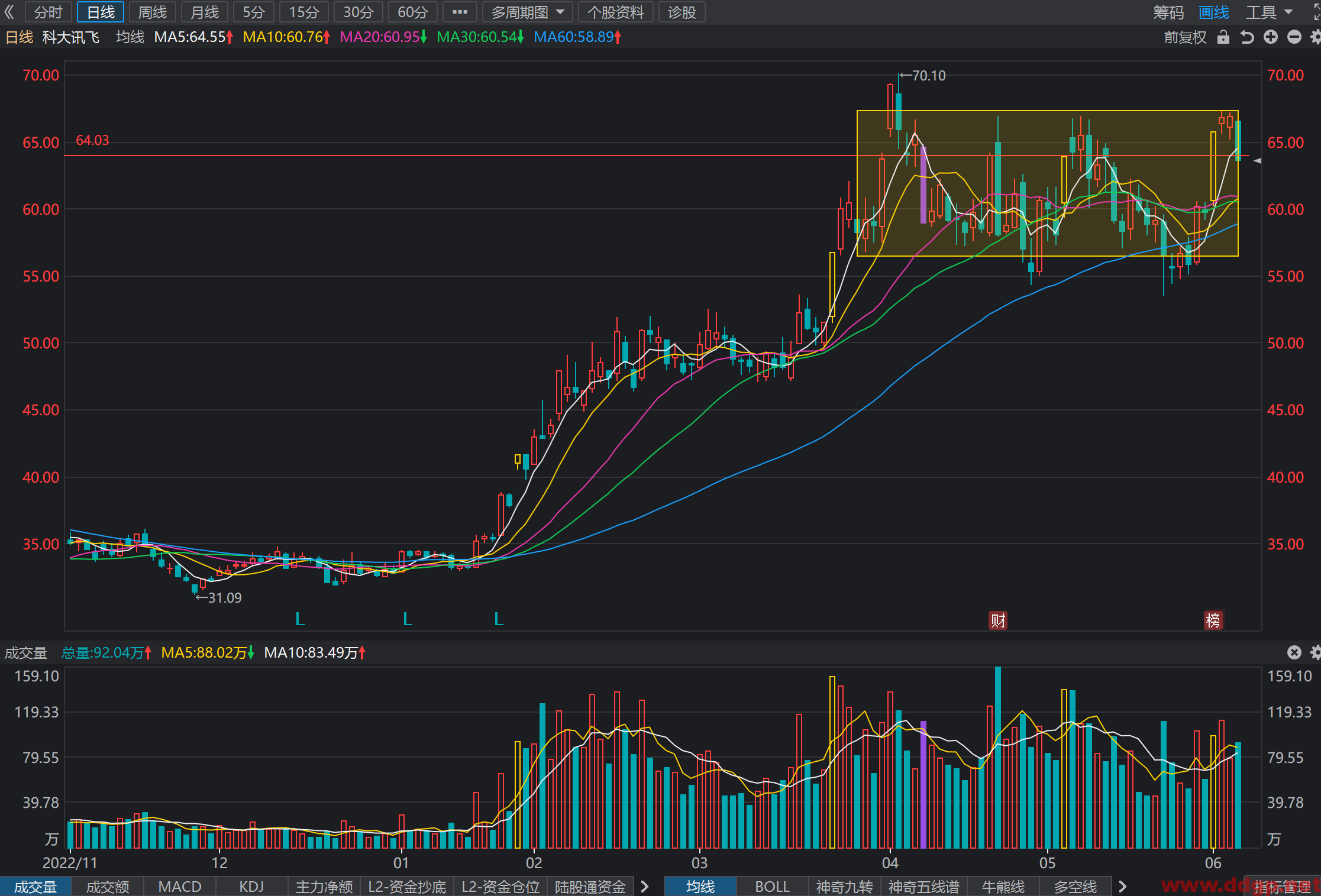Select the MACD indicator tab
Viewport: 1321px width, 896px height.
pyautogui.click(x=180, y=887)
